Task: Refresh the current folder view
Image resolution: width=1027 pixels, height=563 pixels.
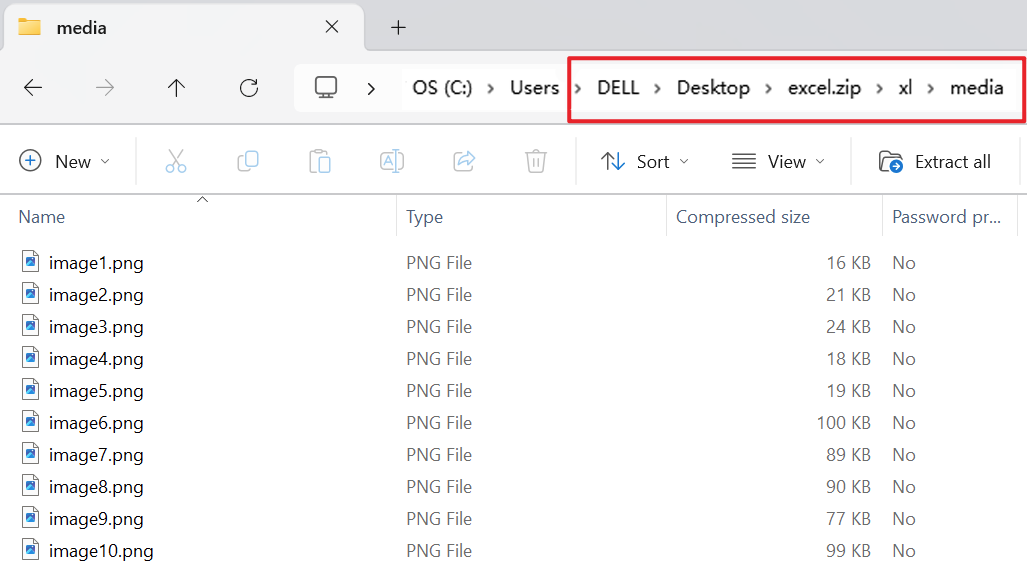Action: coord(249,88)
